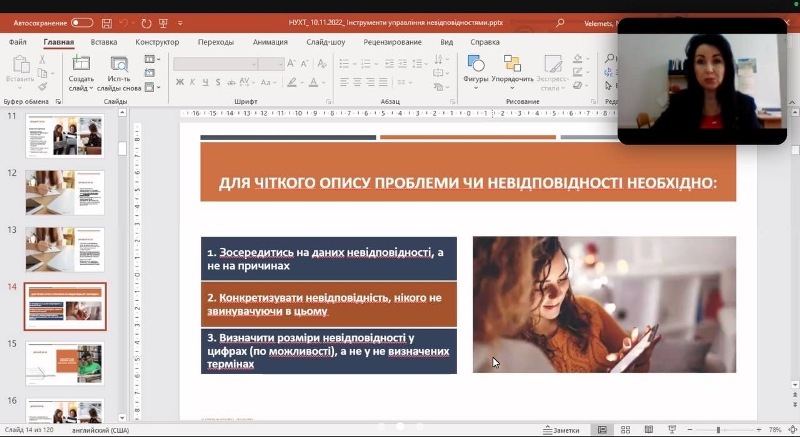The image size is (800, 437).
Task: Click the Text Direction icon
Action: 439,60
